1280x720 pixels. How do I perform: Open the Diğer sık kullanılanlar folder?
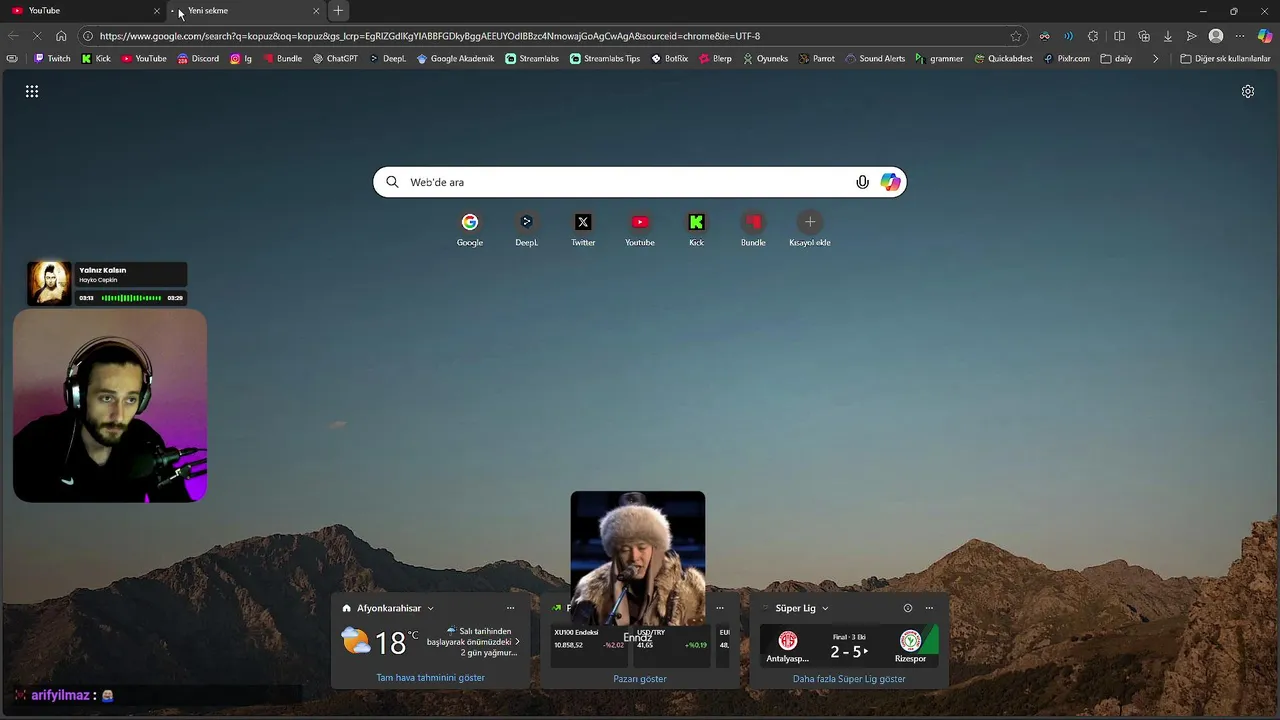(x=1225, y=58)
